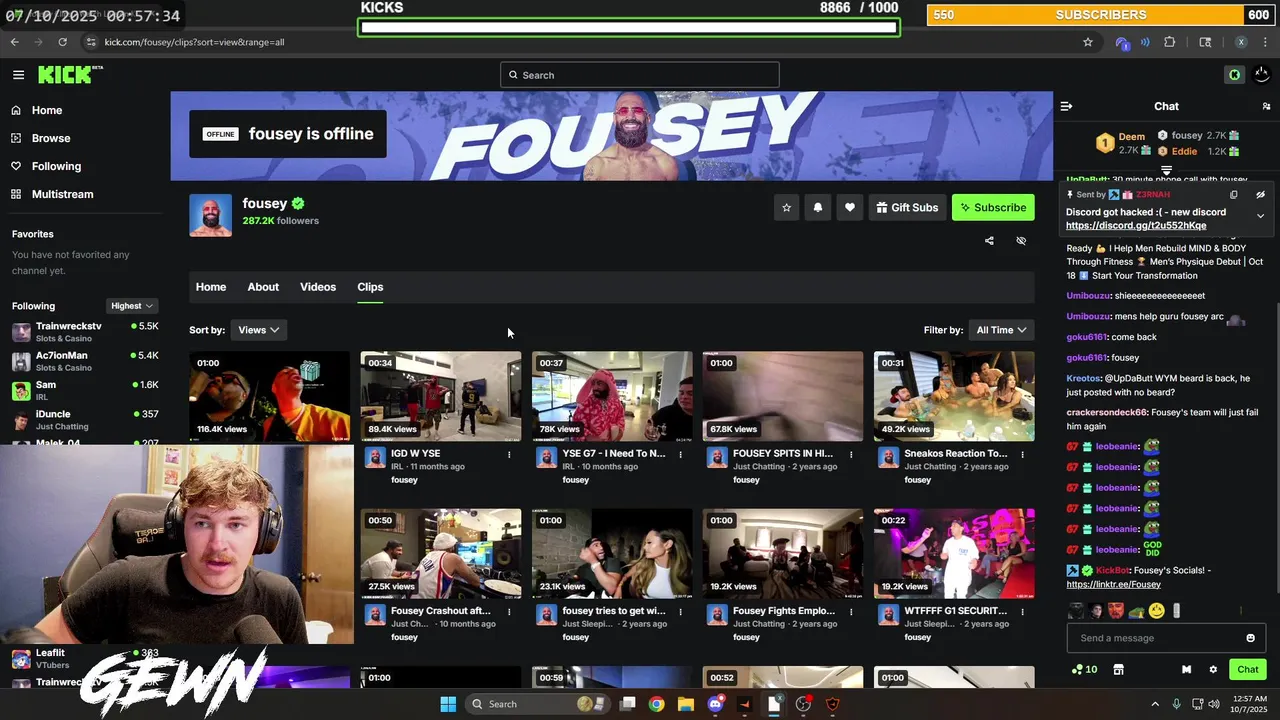Click the M moderator icon in chat
Image resolution: width=1280 pixels, height=720 pixels.
tap(1186, 669)
